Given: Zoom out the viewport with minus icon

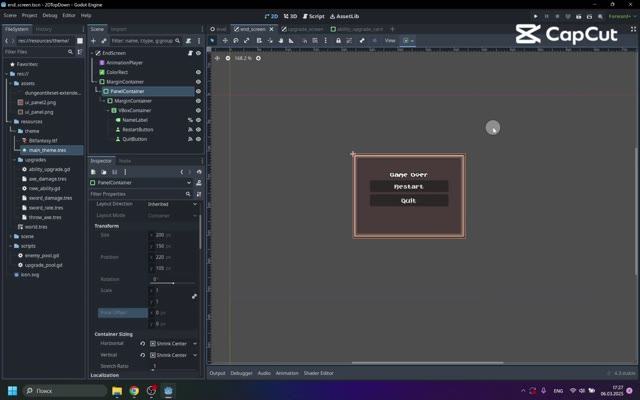Looking at the screenshot, I should point(228,58).
